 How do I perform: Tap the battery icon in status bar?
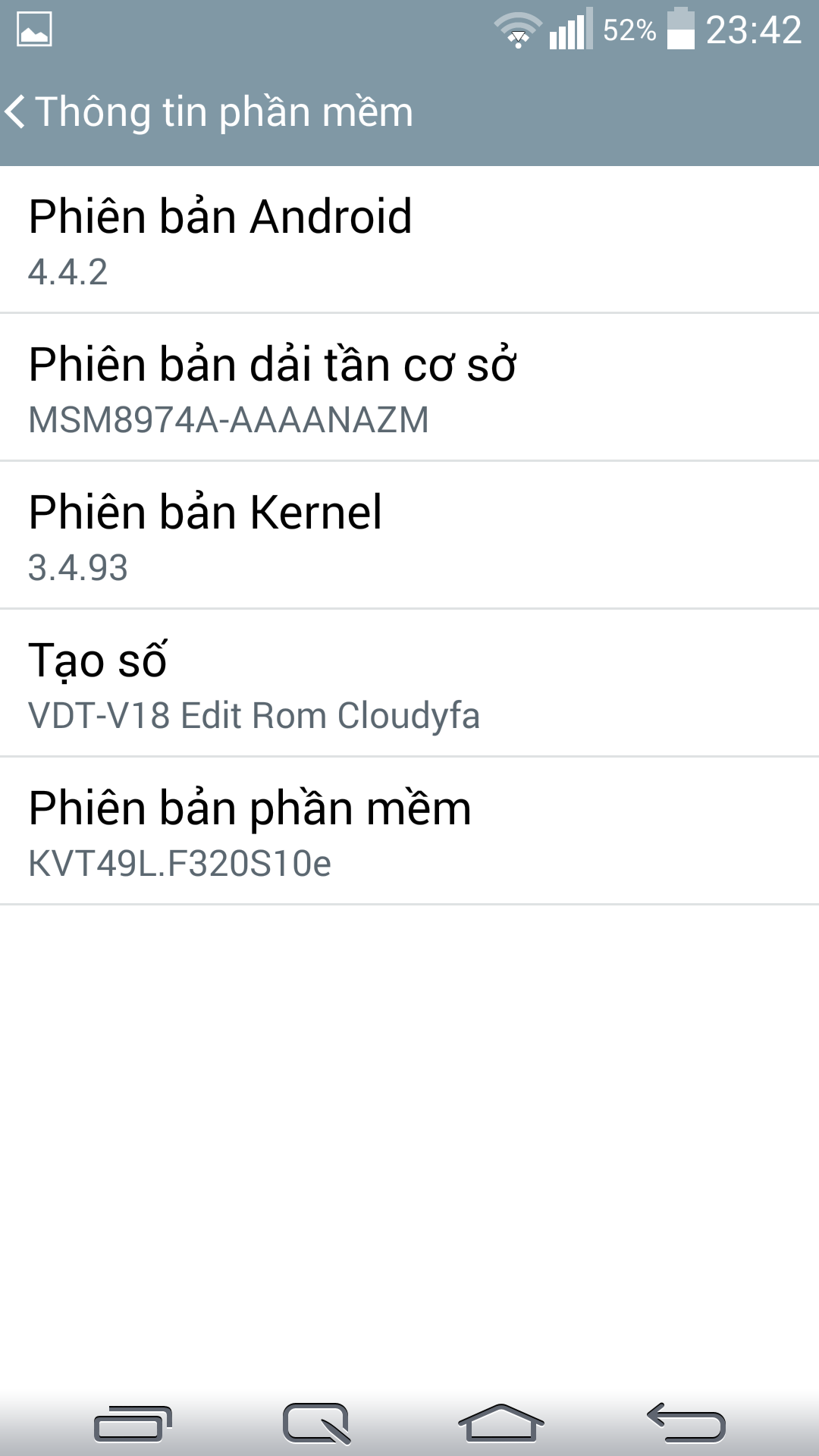click(680, 29)
